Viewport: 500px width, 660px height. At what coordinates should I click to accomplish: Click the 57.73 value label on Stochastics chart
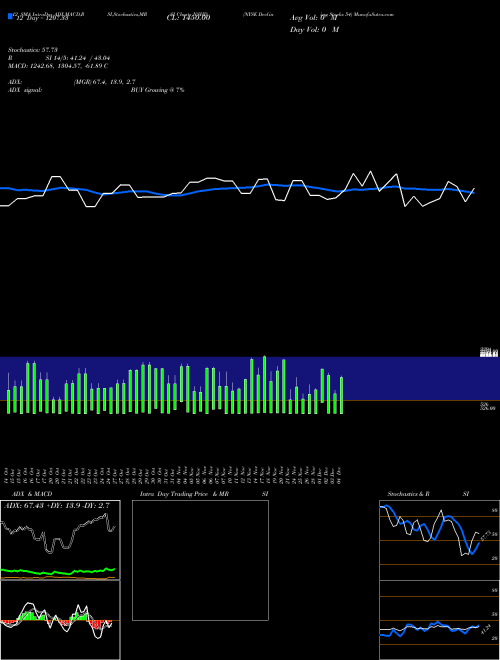[484, 536]
